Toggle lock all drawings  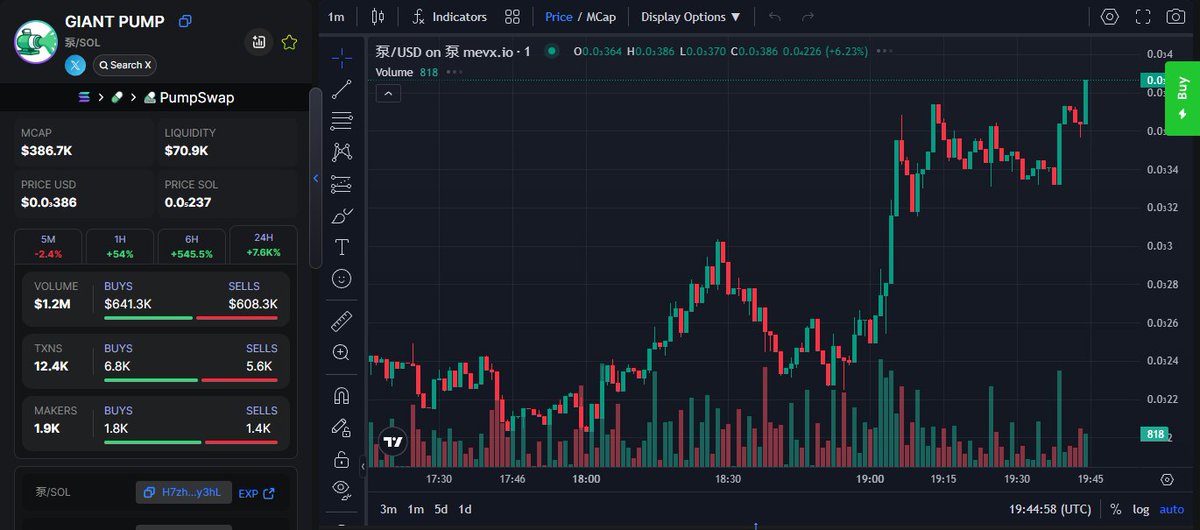(342, 460)
